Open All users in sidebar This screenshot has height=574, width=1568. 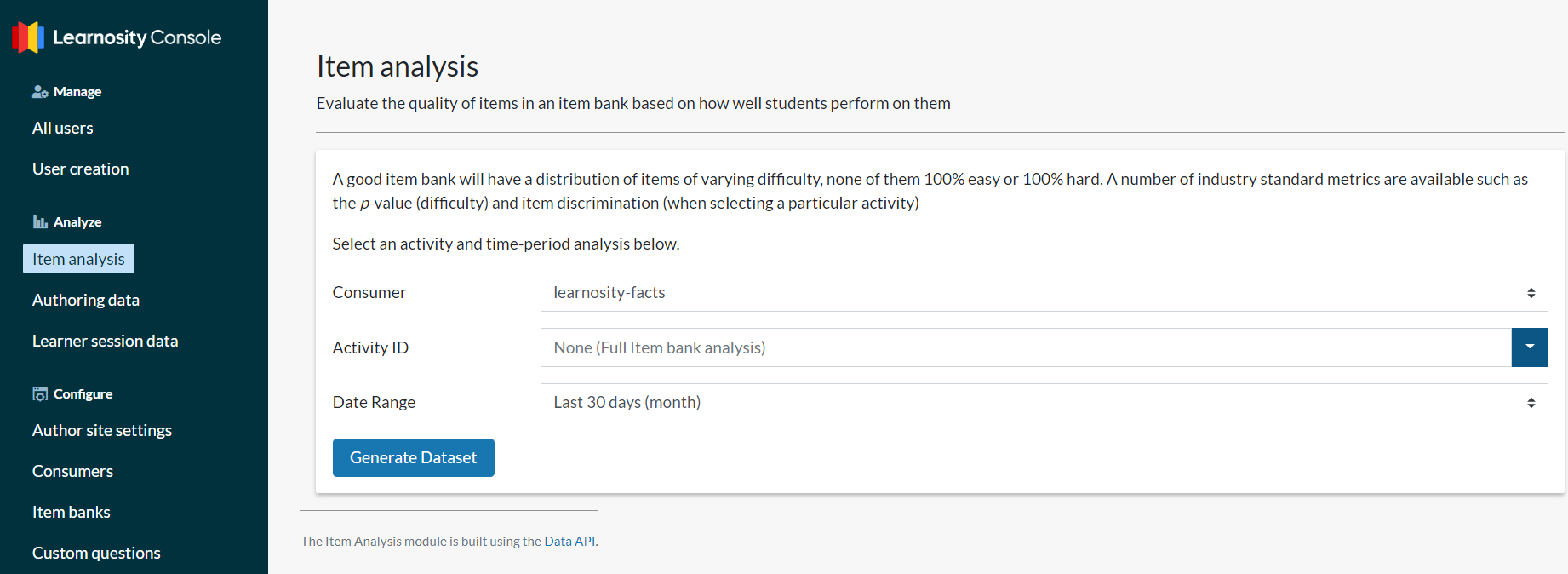tap(63, 128)
